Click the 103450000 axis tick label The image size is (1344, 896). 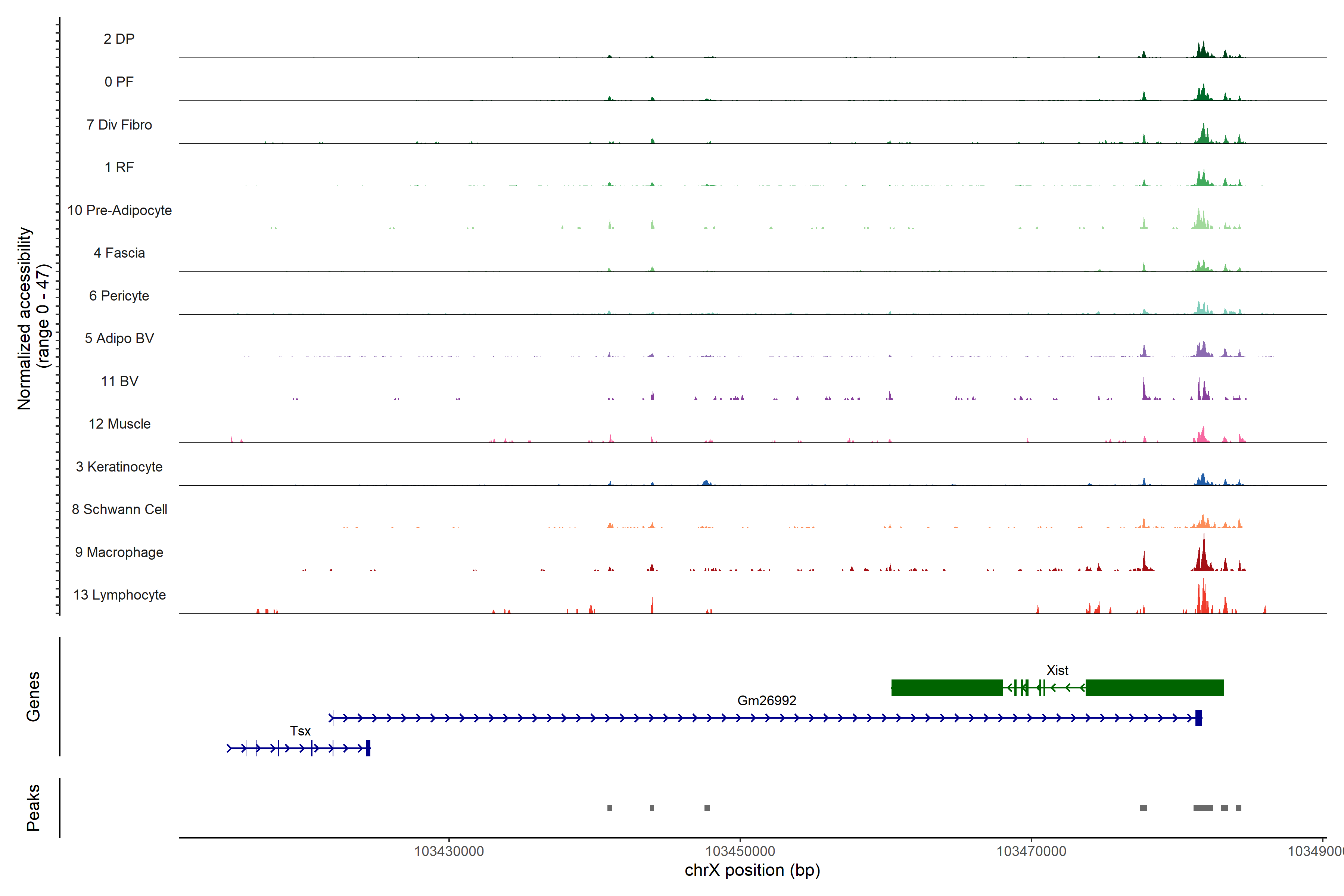(x=740, y=852)
